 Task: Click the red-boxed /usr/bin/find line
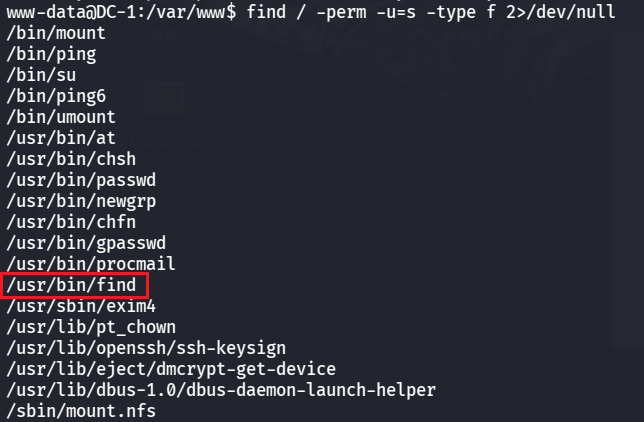[75, 286]
